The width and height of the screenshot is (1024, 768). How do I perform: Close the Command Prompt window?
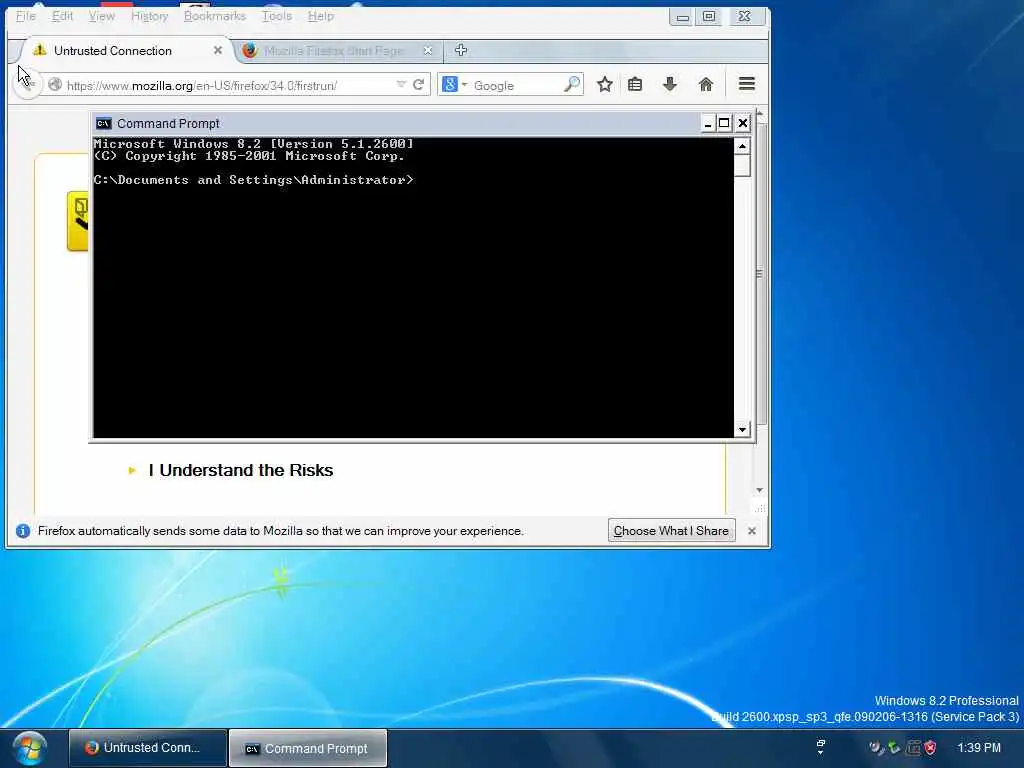tap(743, 123)
